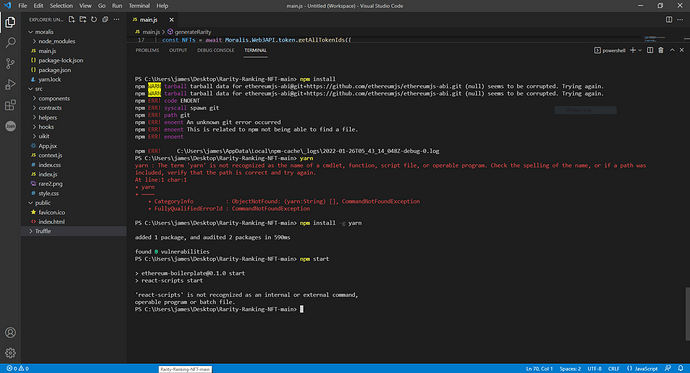Open package-lock.json file
The width and height of the screenshot is (690, 373).
pos(74,60)
